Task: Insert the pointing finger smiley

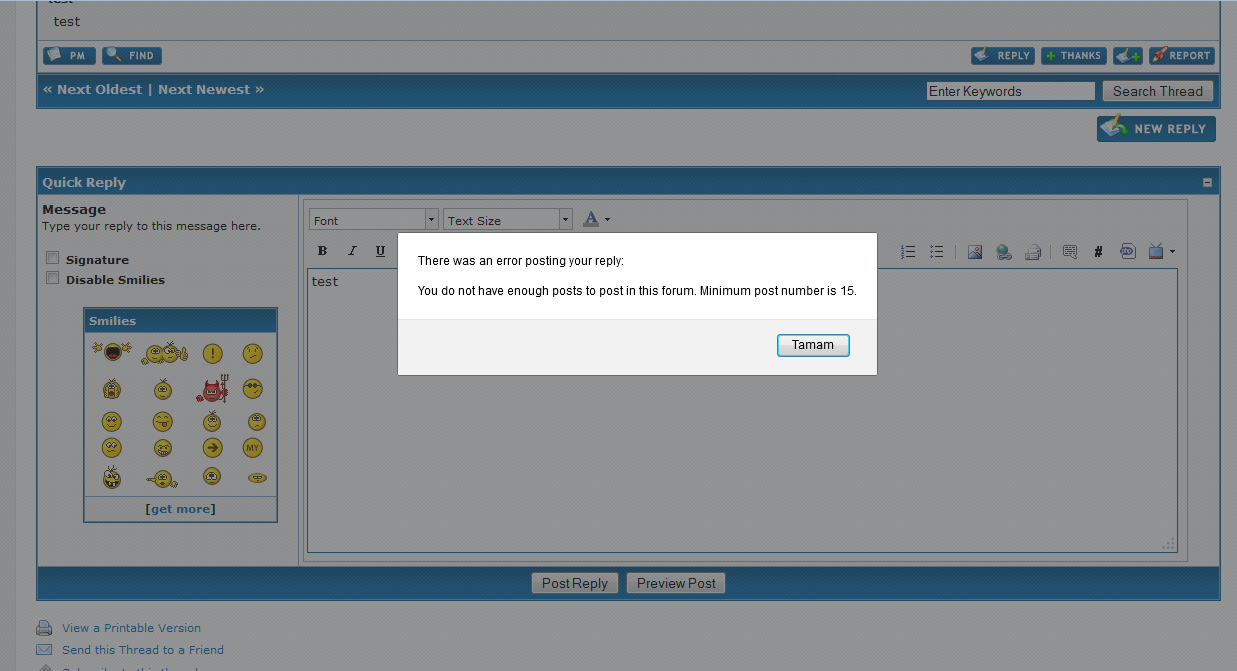Action: tap(162, 478)
